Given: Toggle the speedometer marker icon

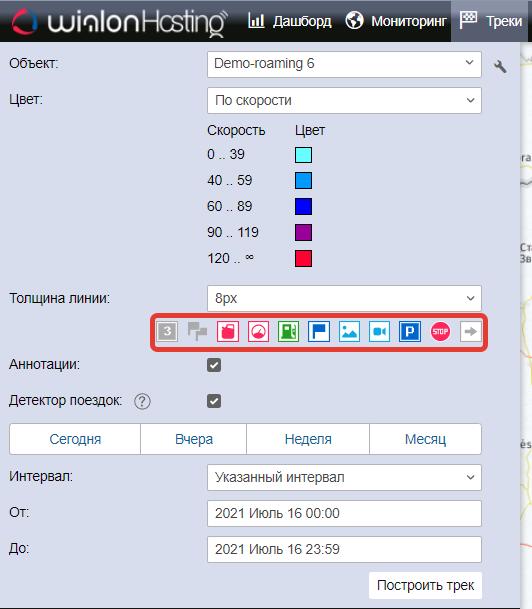Looking at the screenshot, I should click(258, 332).
